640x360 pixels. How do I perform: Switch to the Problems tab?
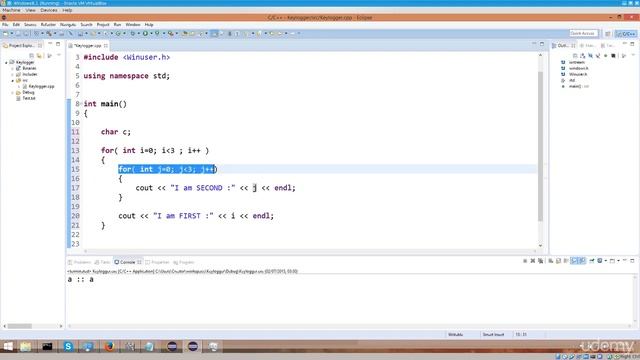80,262
